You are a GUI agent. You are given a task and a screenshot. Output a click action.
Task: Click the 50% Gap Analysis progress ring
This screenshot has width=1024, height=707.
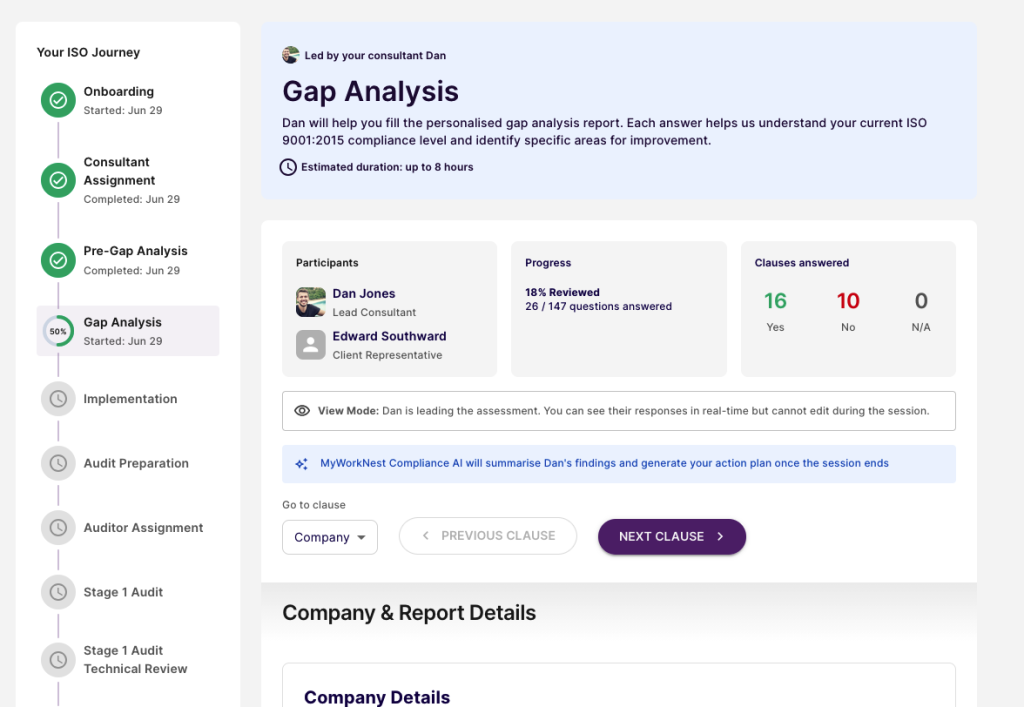pyautogui.click(x=58, y=331)
